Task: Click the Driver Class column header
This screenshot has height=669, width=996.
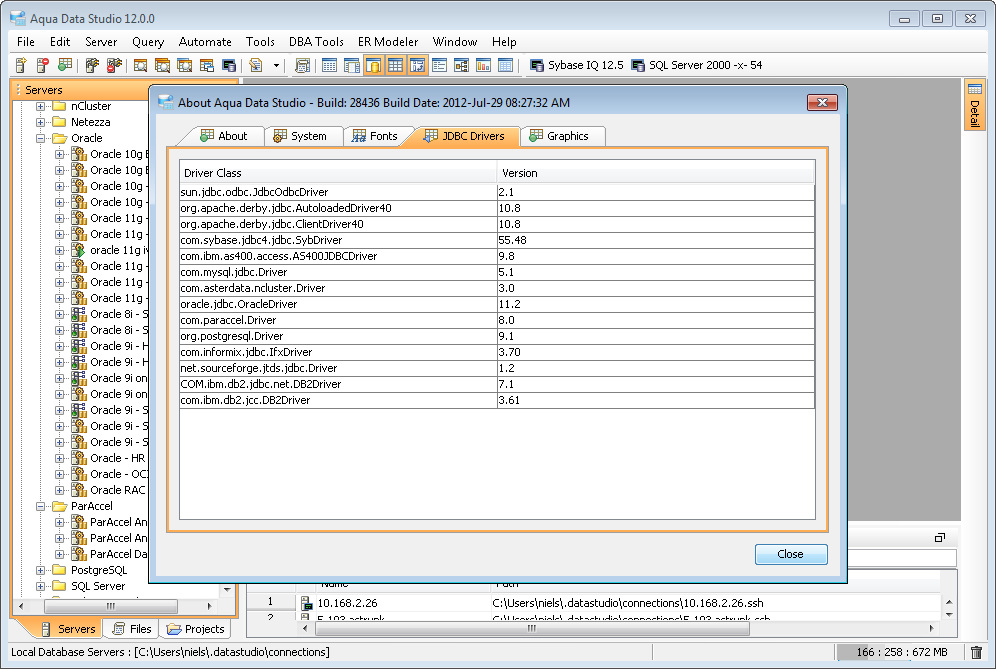Action: coord(338,173)
